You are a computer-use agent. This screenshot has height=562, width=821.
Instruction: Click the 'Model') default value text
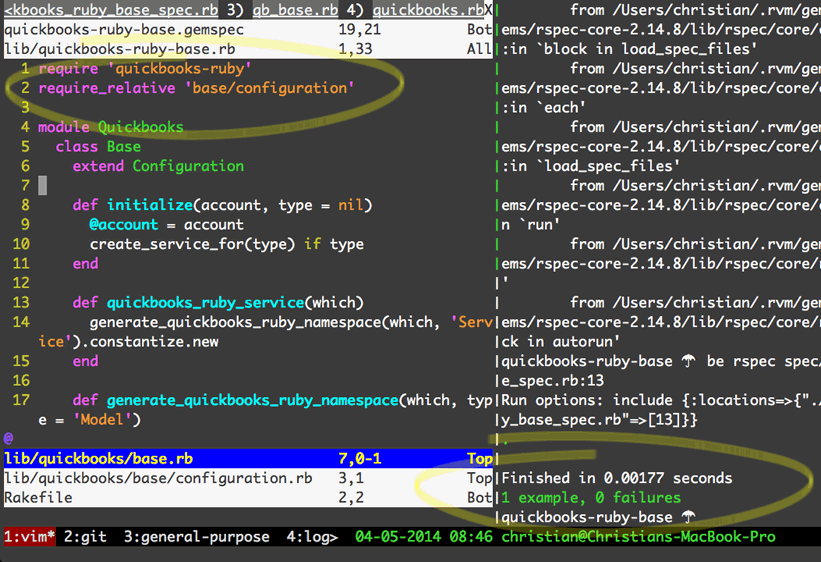[107, 420]
